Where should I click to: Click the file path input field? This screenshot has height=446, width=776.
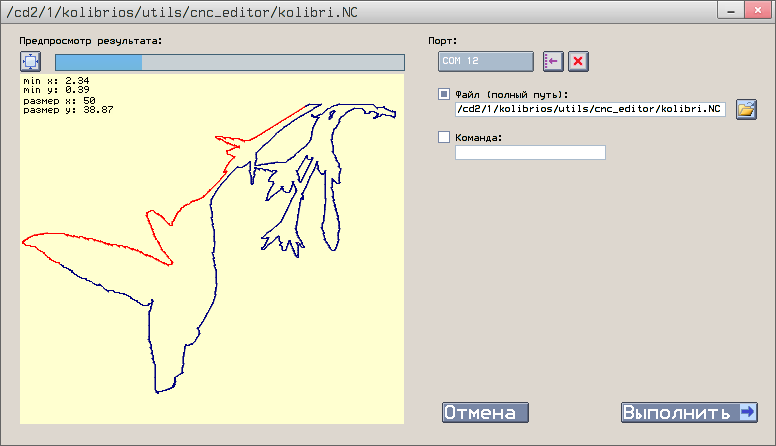tap(590, 109)
